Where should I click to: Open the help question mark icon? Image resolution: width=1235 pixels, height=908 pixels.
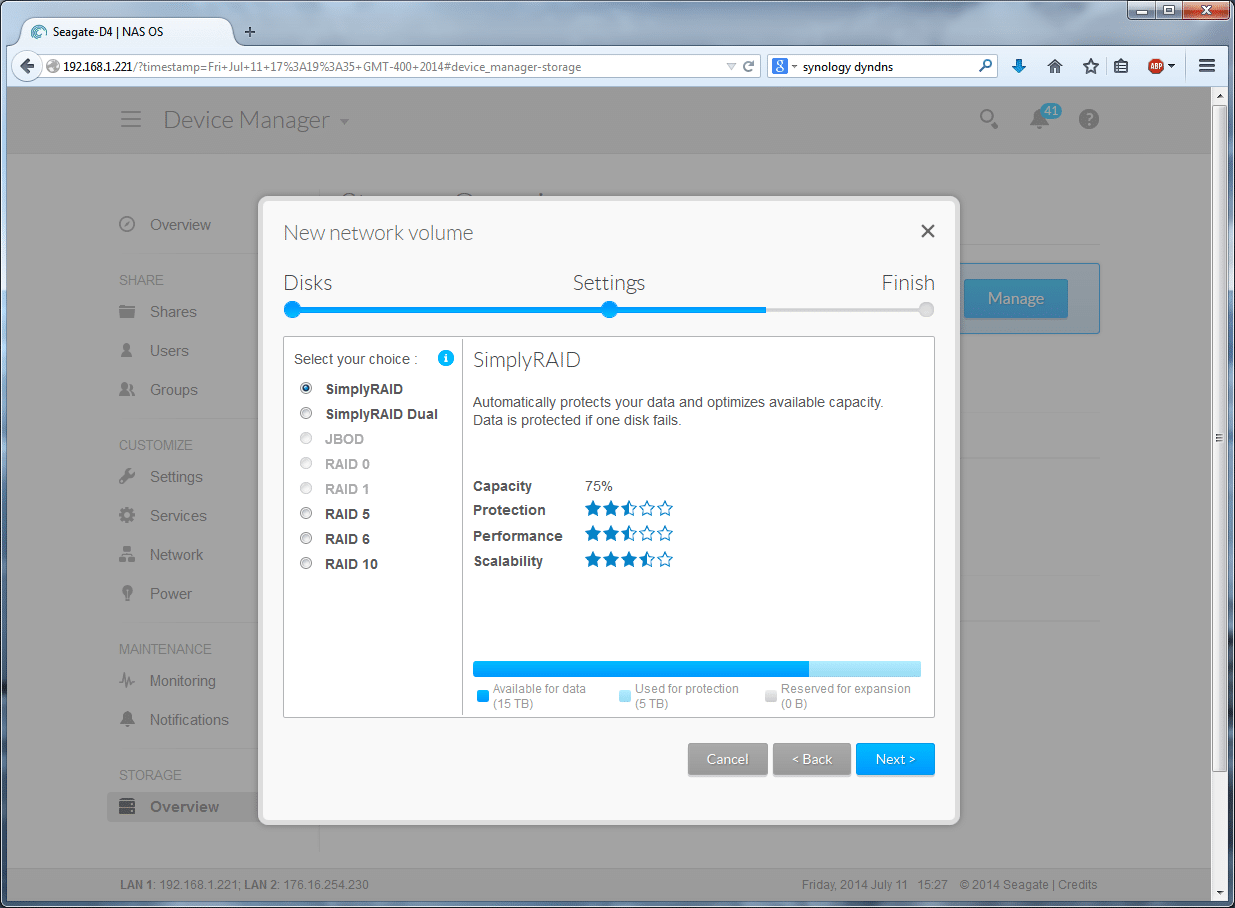point(1089,119)
